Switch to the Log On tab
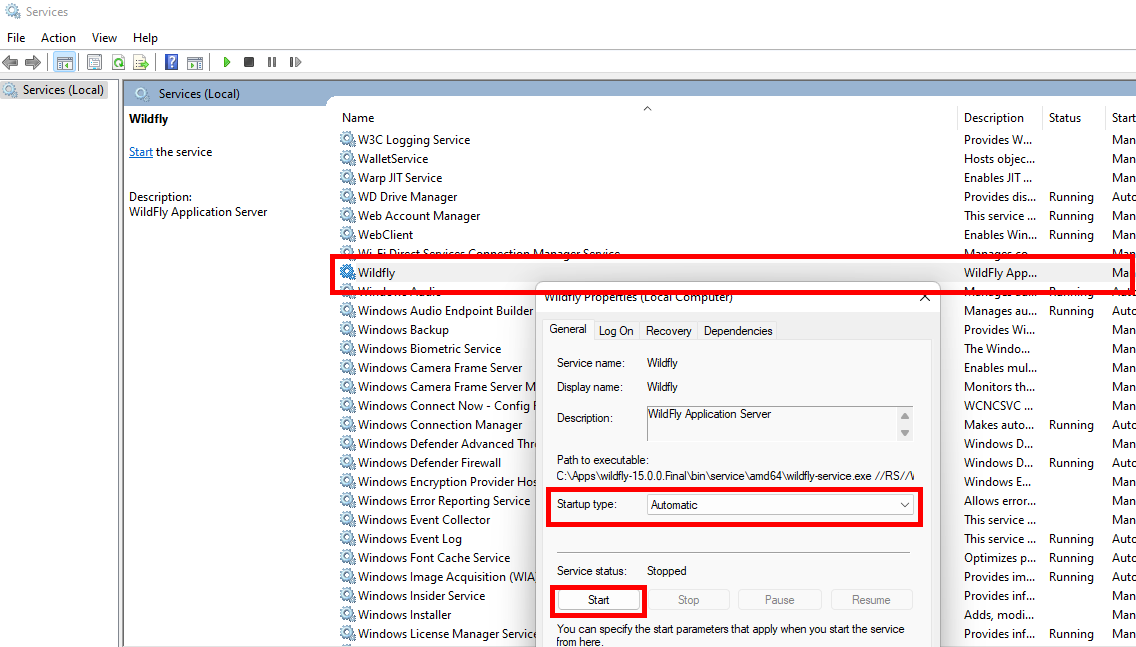1136x647 pixels. tap(616, 330)
